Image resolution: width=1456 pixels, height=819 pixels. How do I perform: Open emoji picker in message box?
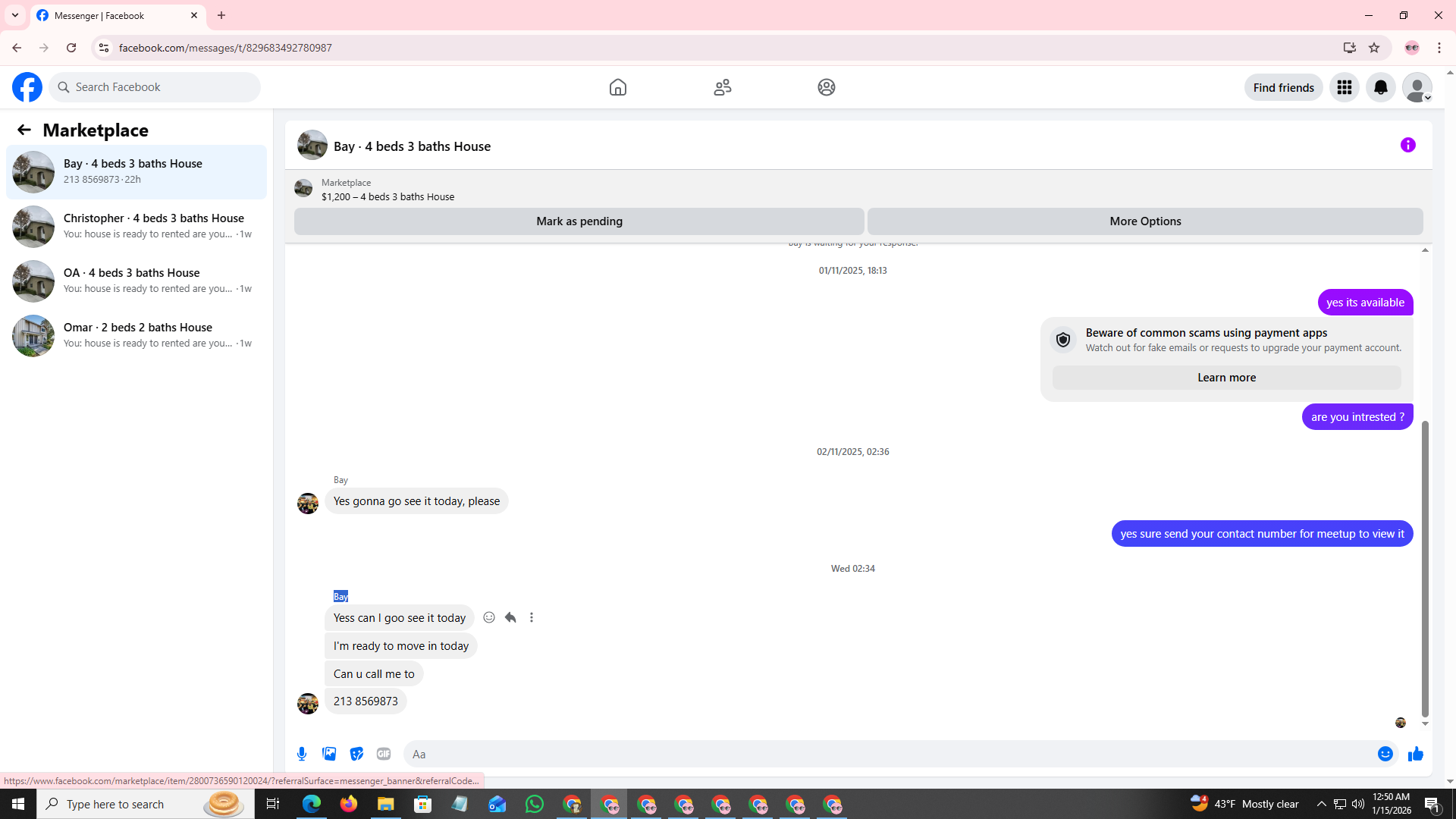click(x=1385, y=754)
